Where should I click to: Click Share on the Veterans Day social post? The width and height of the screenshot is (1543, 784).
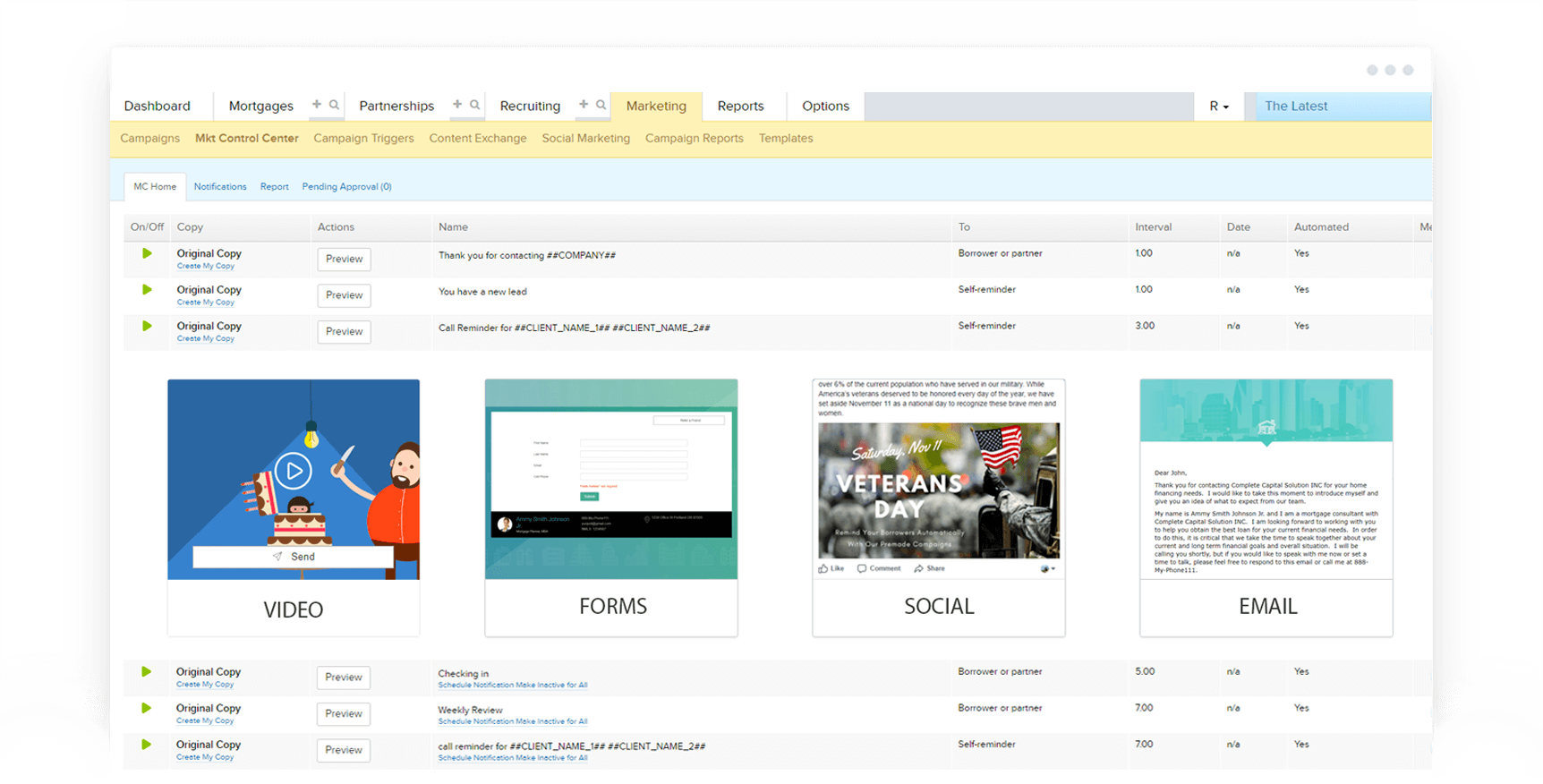coord(930,568)
